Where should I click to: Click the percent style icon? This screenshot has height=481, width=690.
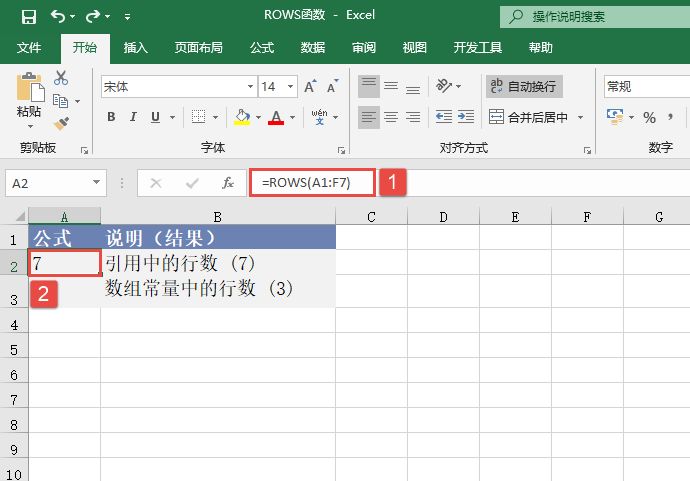649,118
